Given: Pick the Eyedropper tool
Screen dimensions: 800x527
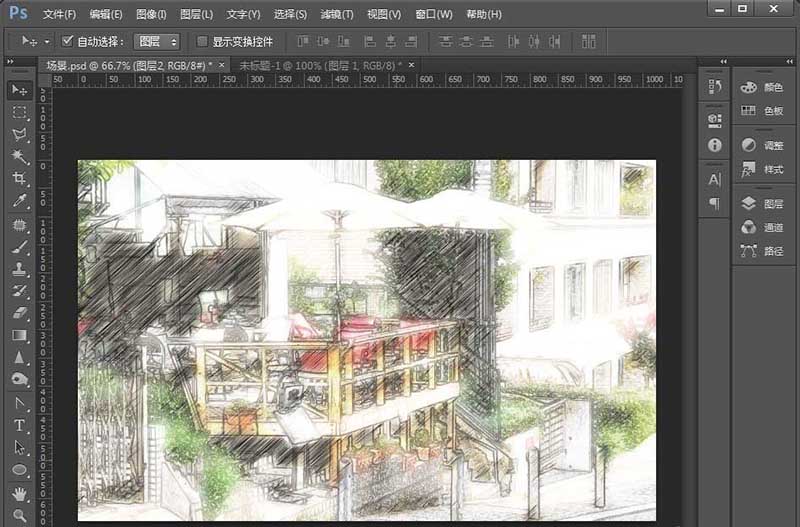Looking at the screenshot, I should tap(19, 200).
